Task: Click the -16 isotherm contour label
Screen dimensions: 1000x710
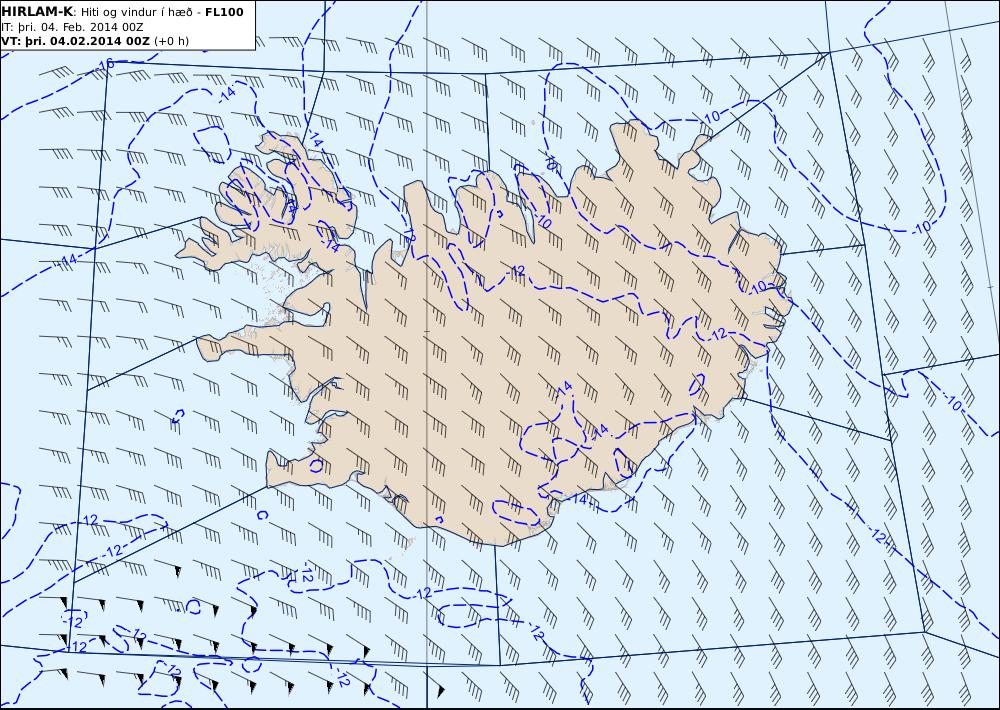Action: (x=104, y=64)
